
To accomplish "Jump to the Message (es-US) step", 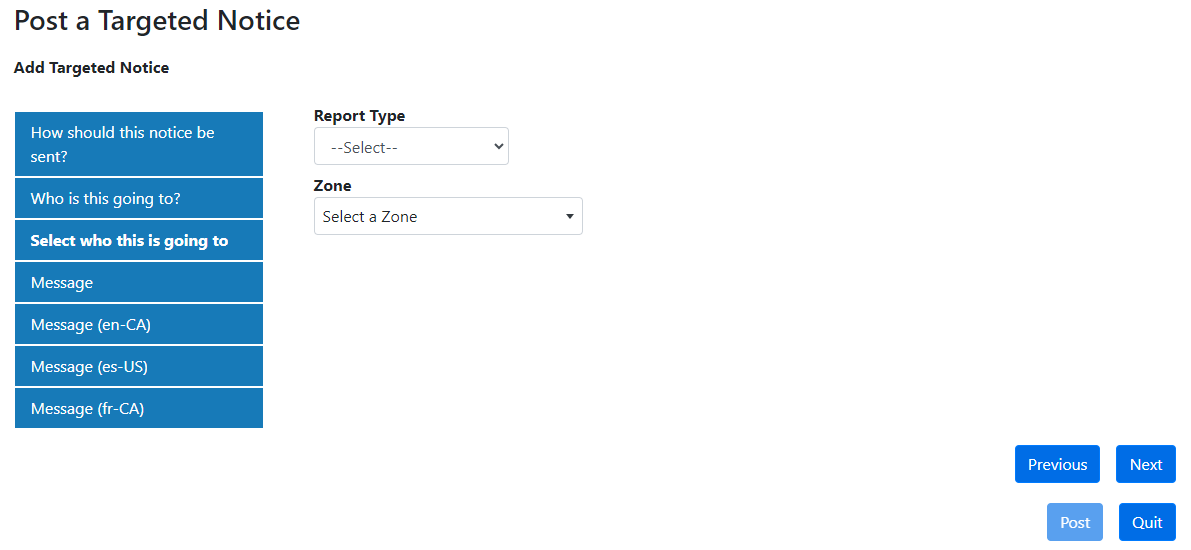I will pyautogui.click(x=139, y=367).
